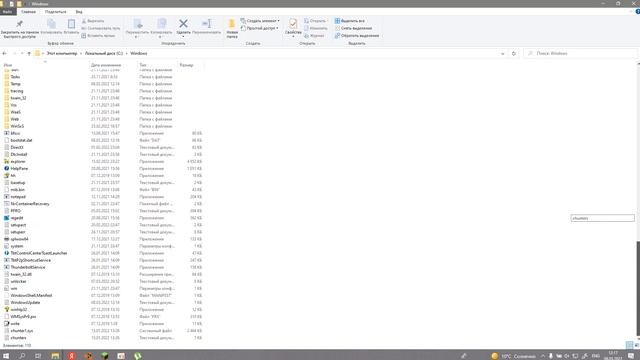
Task: Click Invert selection (Обратить выделение)
Action: (x=357, y=36)
